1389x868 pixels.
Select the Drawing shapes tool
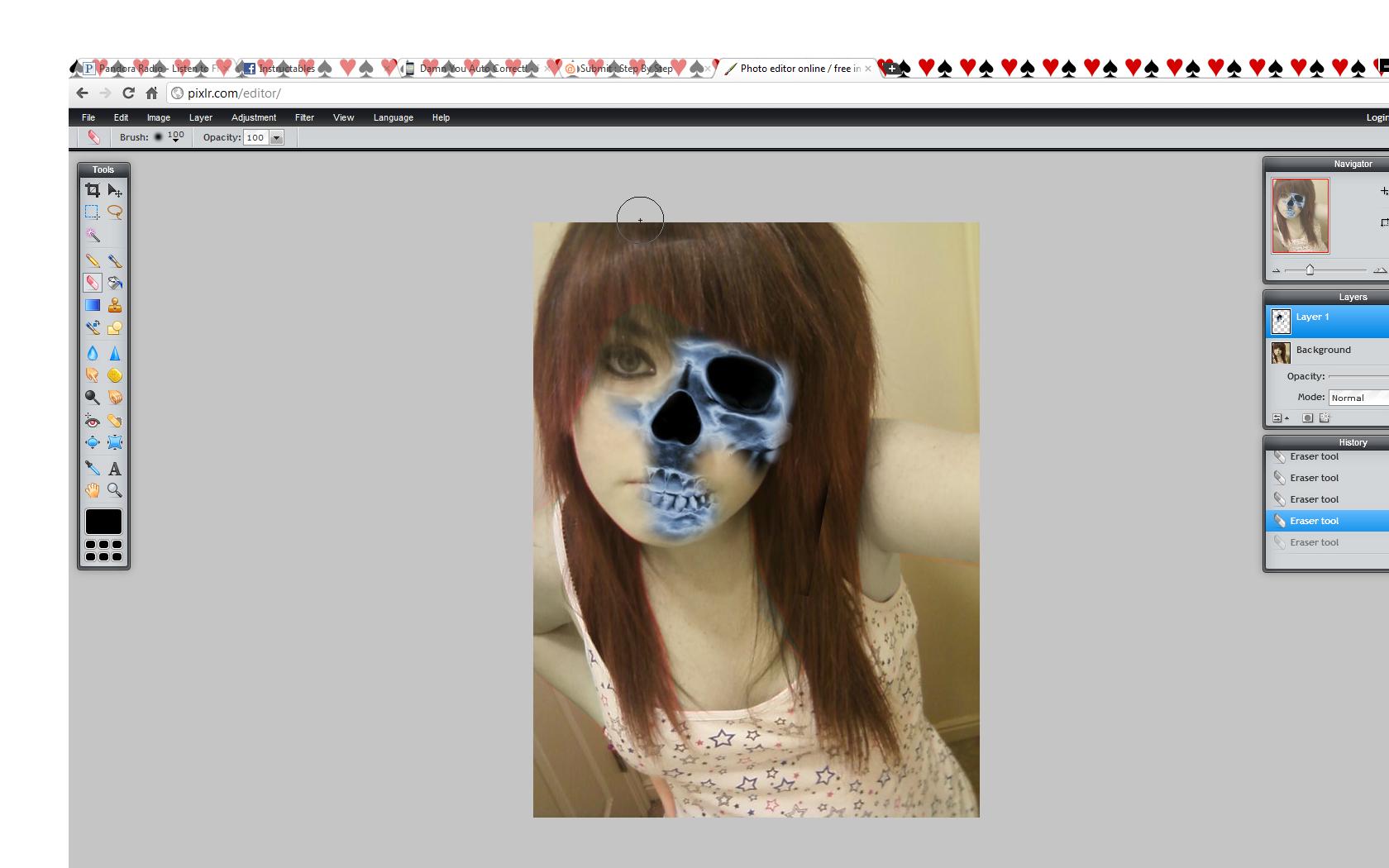coord(115,327)
